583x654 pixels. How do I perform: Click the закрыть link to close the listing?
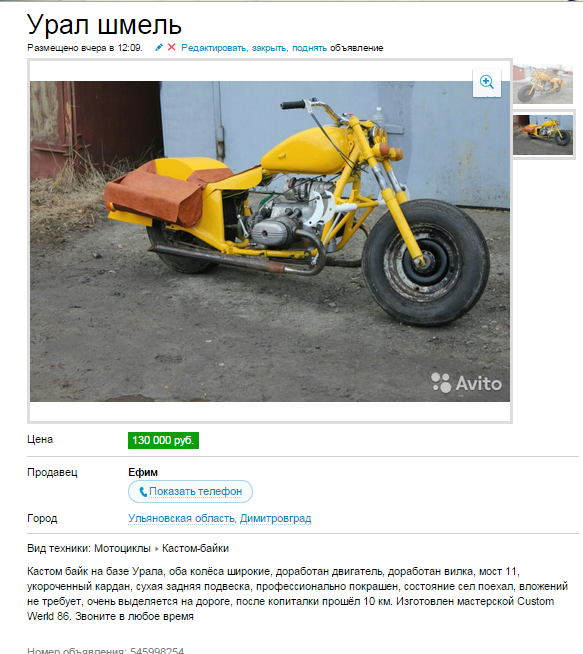click(x=269, y=48)
